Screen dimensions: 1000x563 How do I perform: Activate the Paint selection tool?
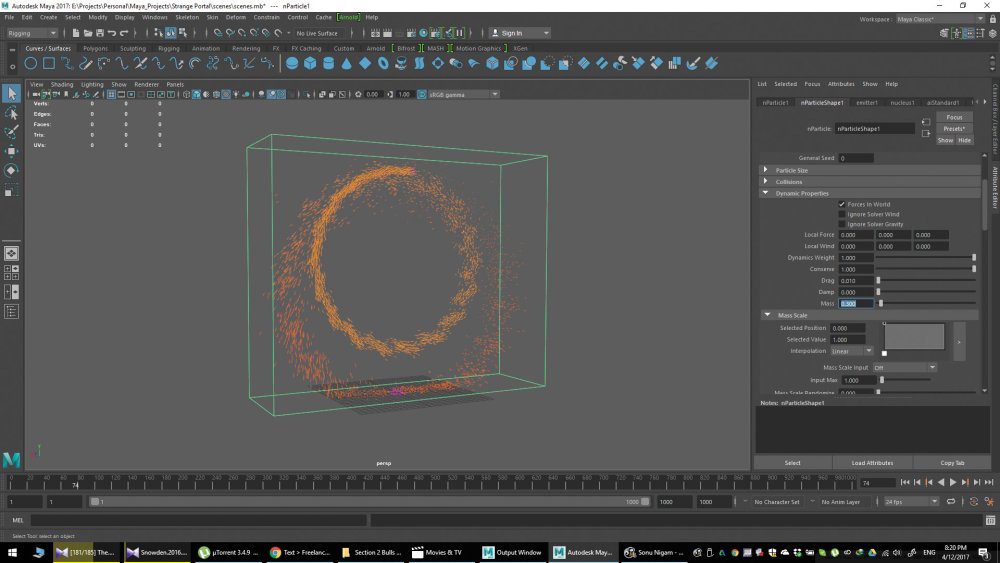tap(11, 132)
